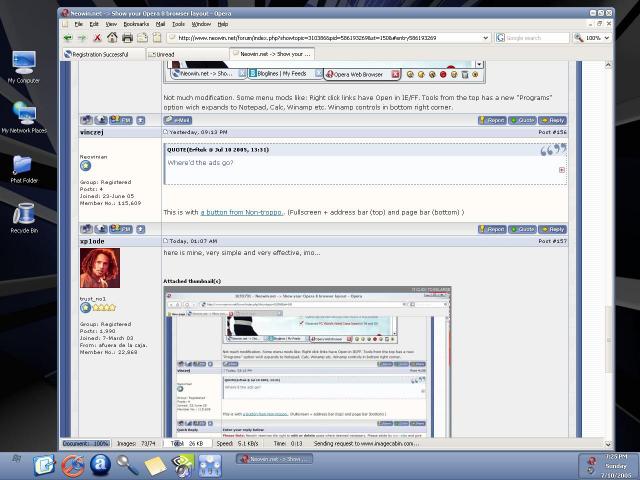
Task: Go back with the green Back arrow
Action: pos(67,38)
